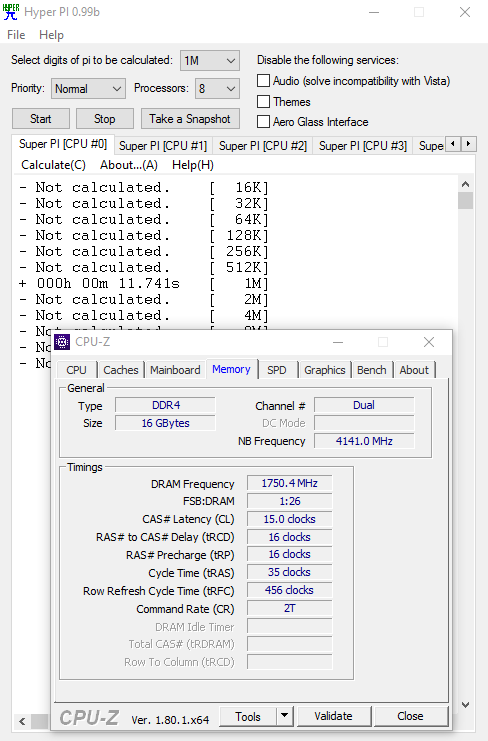The image size is (488, 741).
Task: Open the Help menu in Hyper PI
Action: 51,35
